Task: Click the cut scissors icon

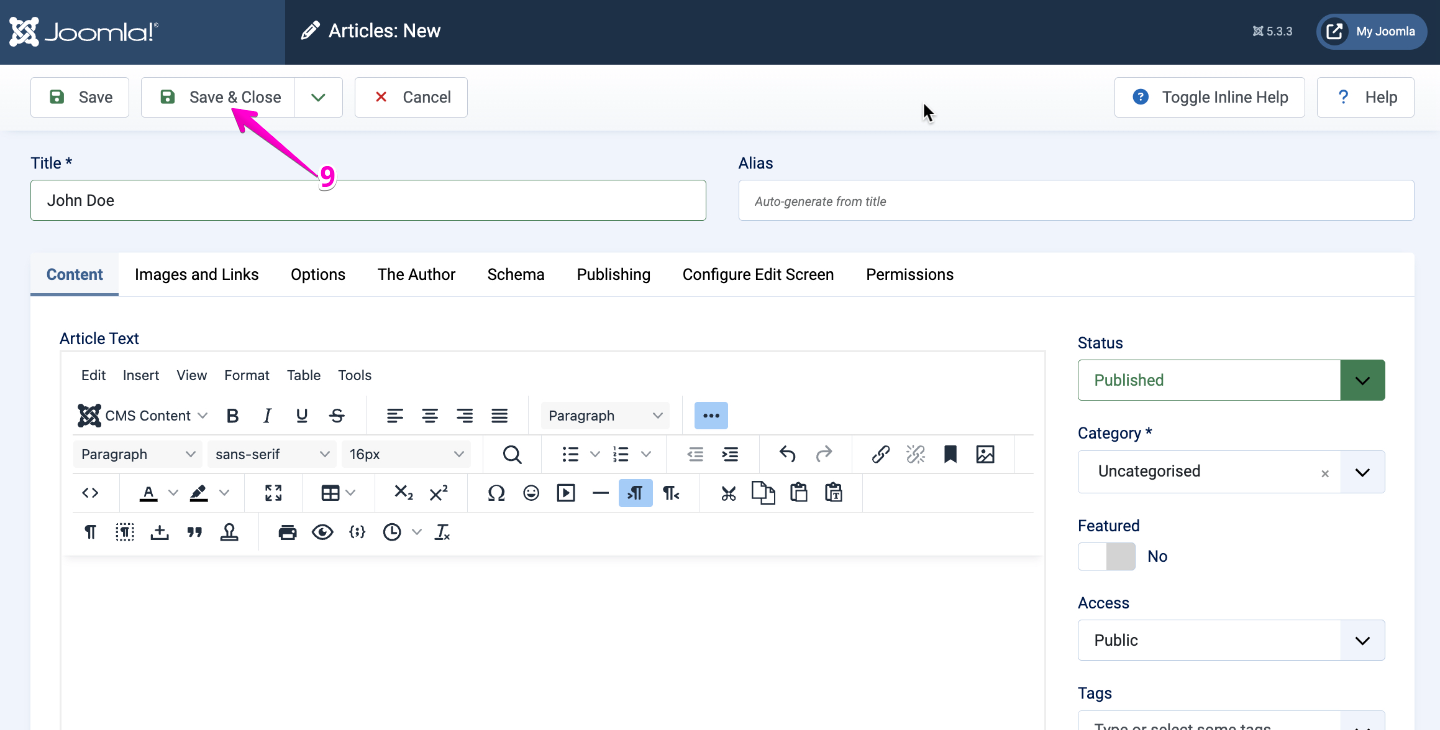Action: coord(728,493)
